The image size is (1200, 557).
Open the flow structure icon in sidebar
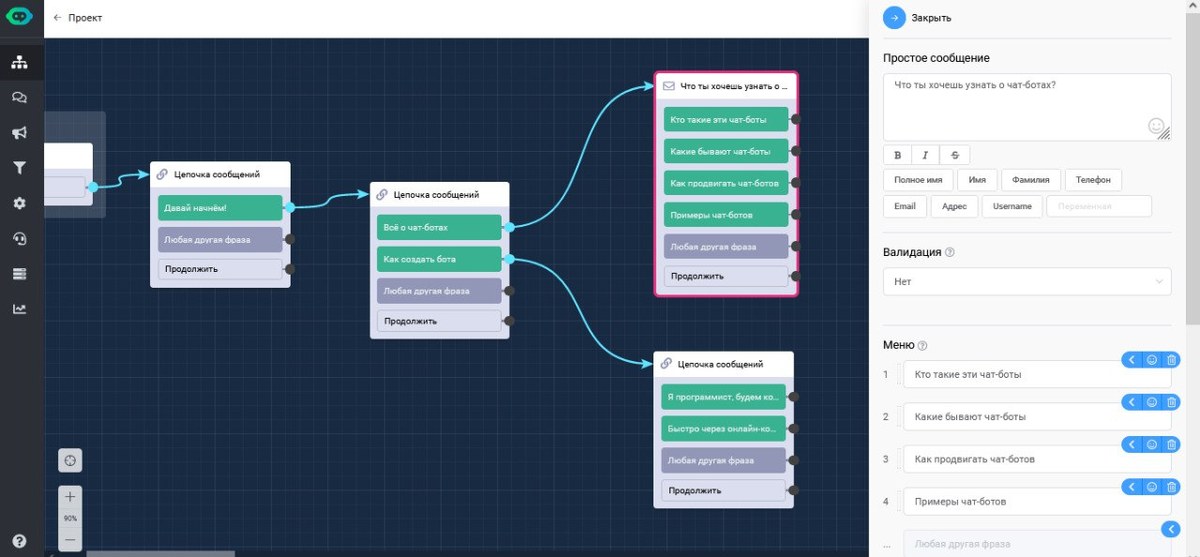pos(19,62)
